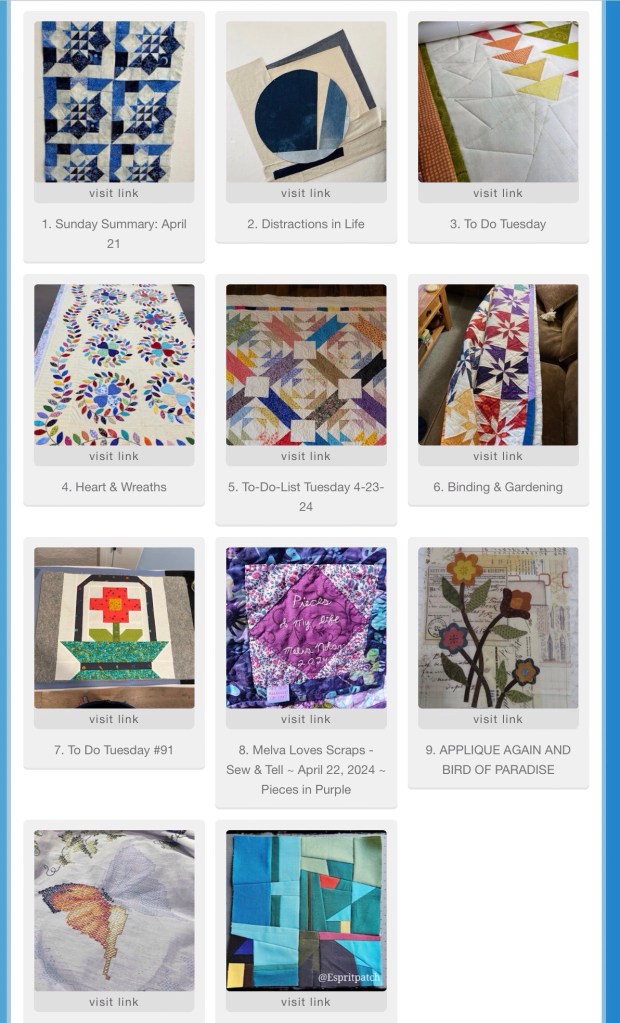Click visit link under Sunday Summary quilt
620x1023 pixels.
(114, 193)
